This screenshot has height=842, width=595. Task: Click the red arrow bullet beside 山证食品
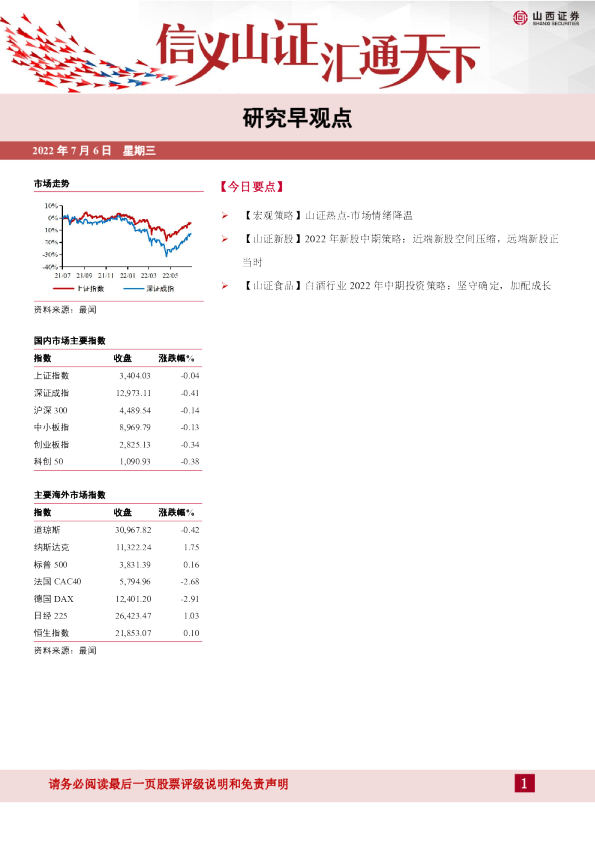[225, 286]
